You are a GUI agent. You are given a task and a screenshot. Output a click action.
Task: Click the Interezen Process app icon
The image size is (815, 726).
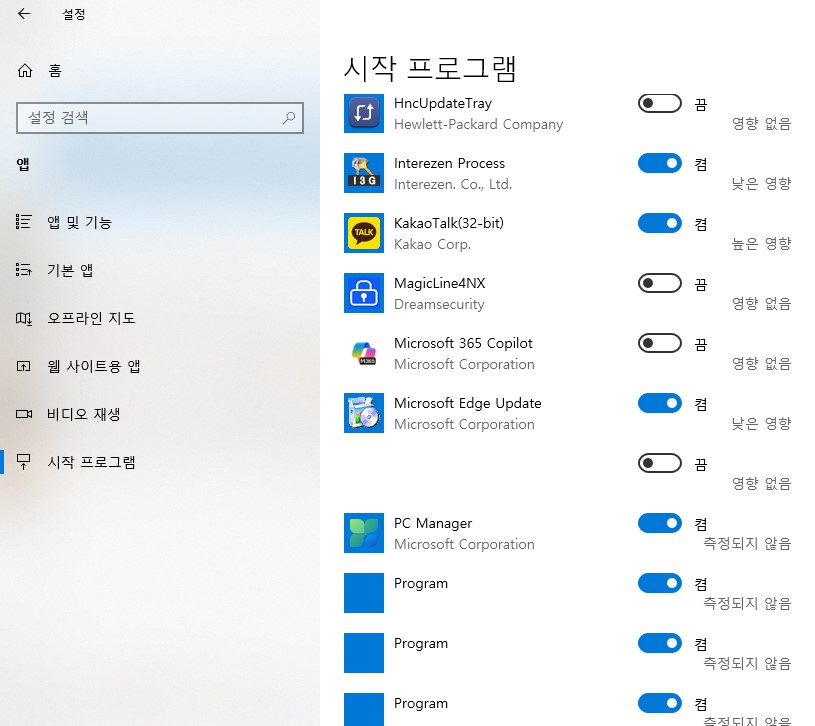(363, 173)
